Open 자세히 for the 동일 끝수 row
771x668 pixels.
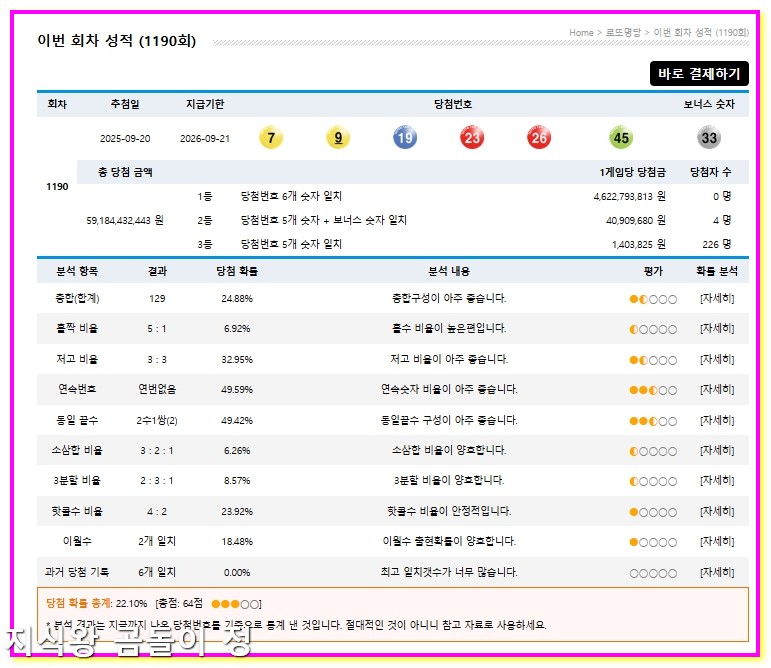(717, 420)
